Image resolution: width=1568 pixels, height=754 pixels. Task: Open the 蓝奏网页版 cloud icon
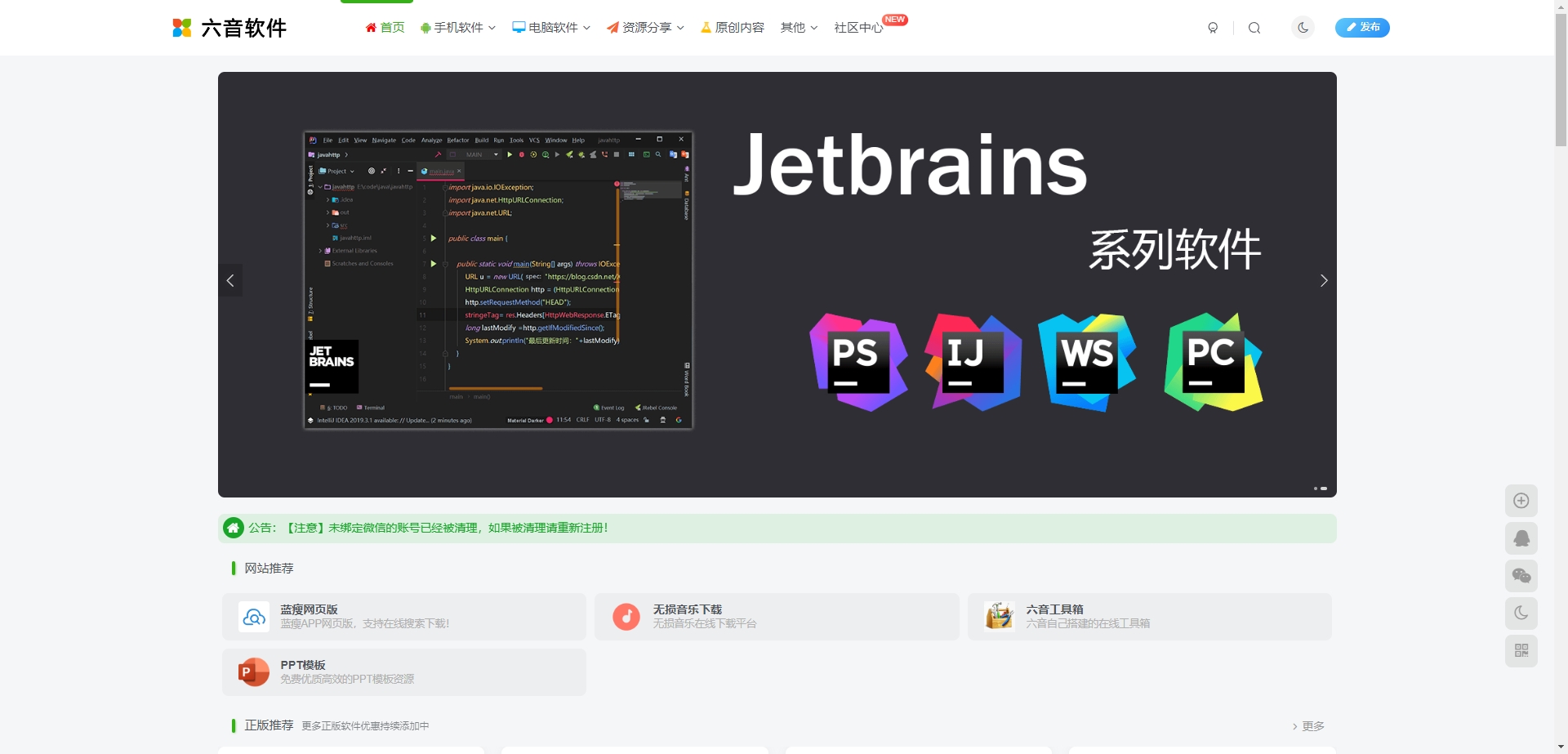(254, 617)
